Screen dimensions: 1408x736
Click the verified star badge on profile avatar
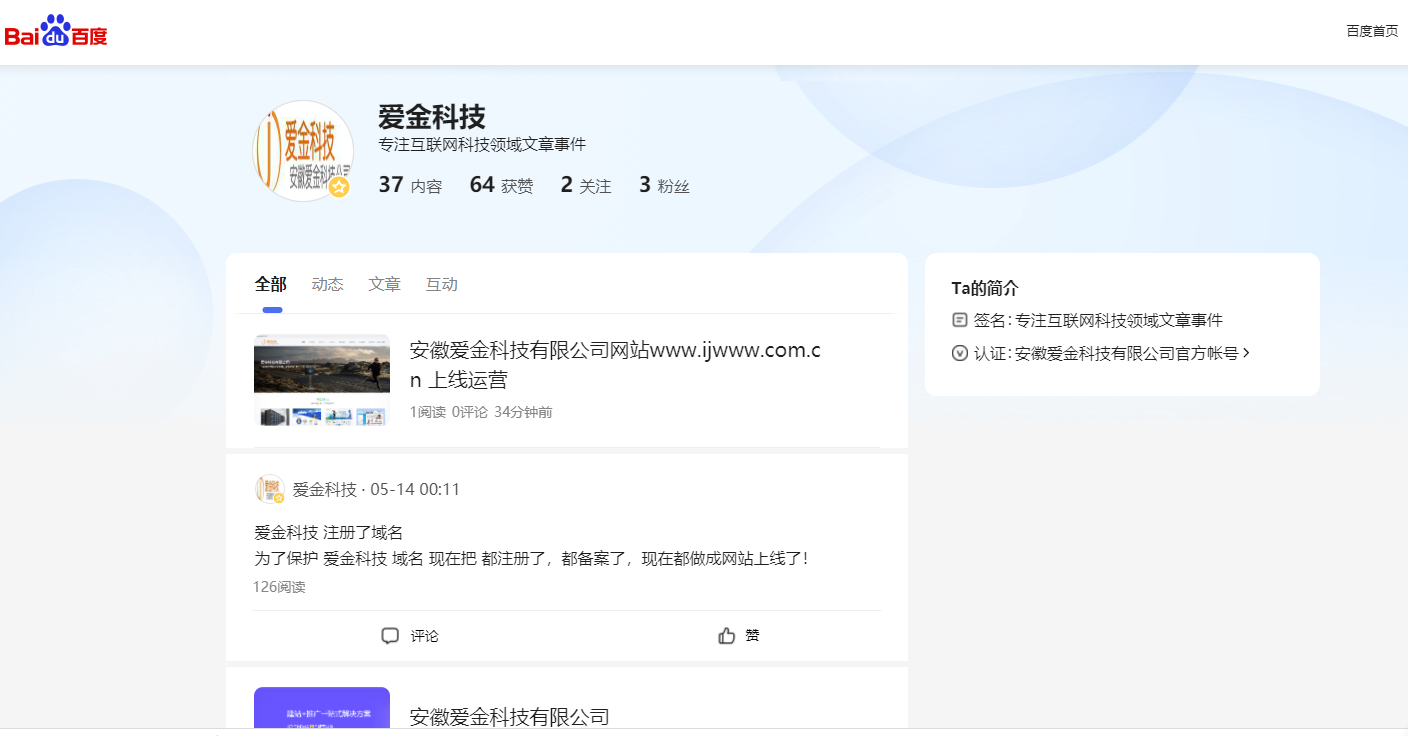tap(339, 187)
